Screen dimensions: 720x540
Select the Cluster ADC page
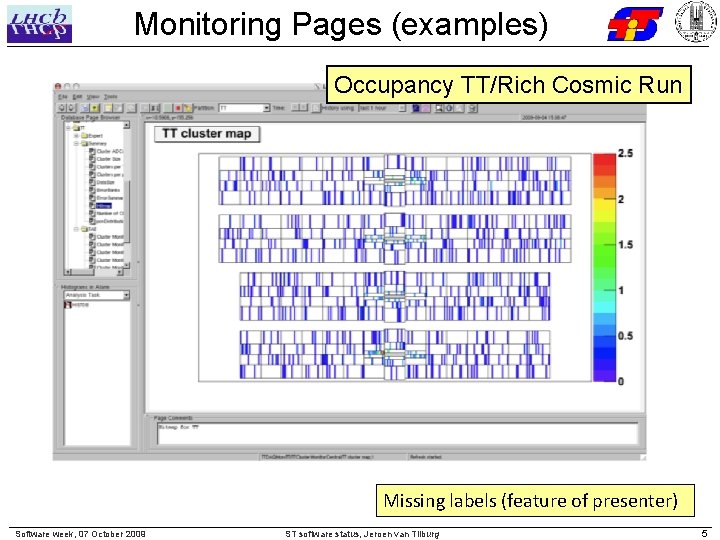click(x=106, y=151)
